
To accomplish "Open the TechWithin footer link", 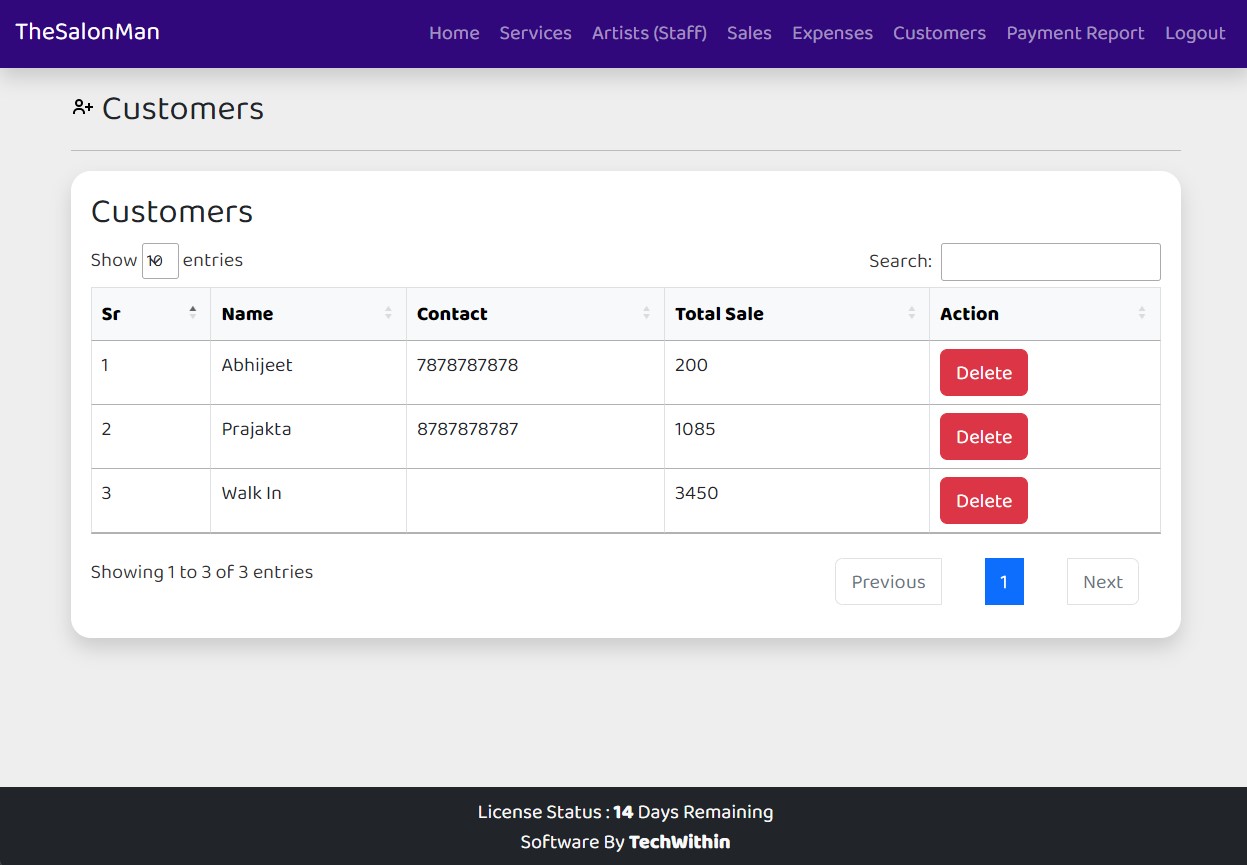I will point(679,842).
